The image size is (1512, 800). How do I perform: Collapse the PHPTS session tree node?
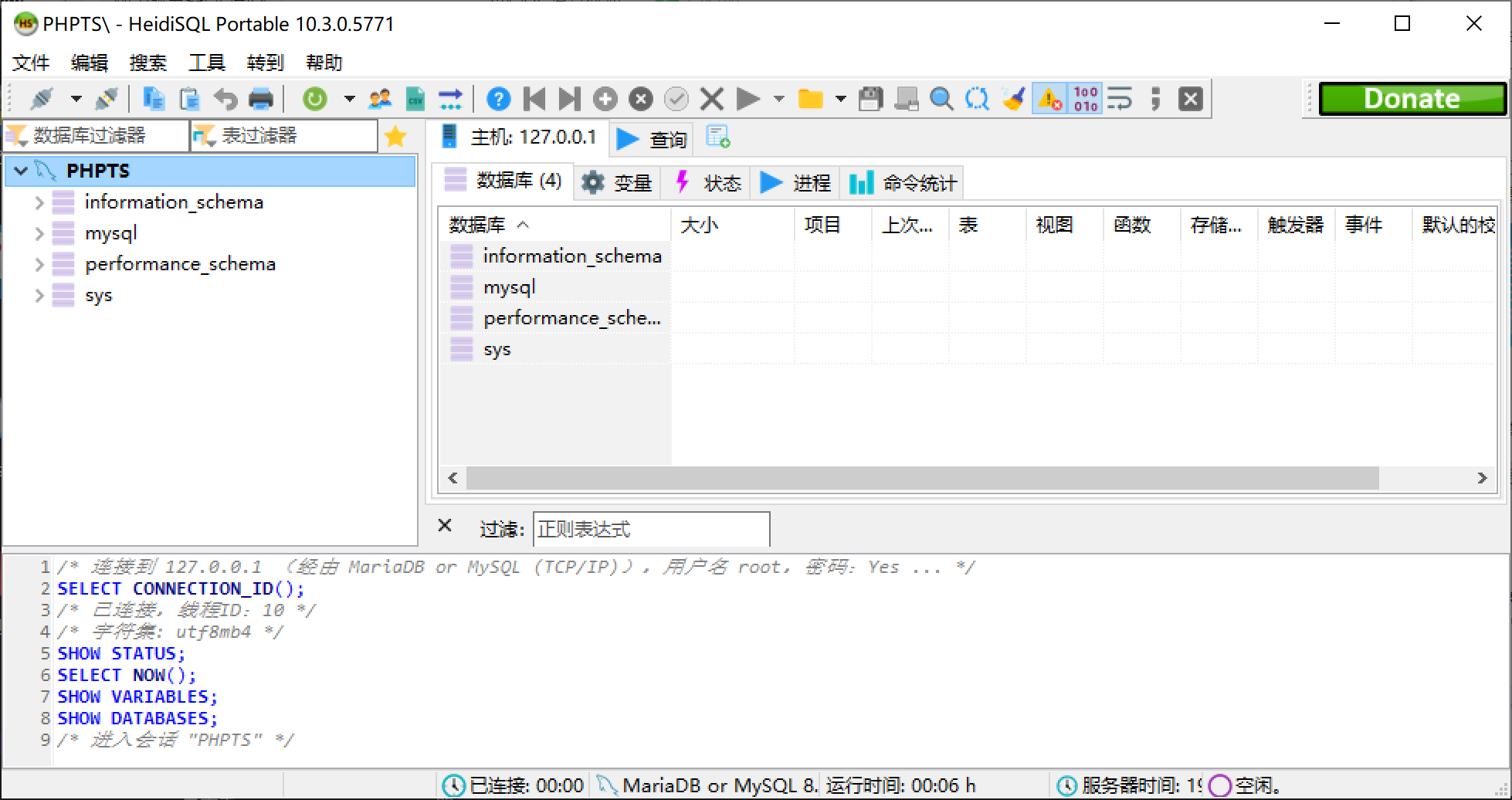click(21, 171)
